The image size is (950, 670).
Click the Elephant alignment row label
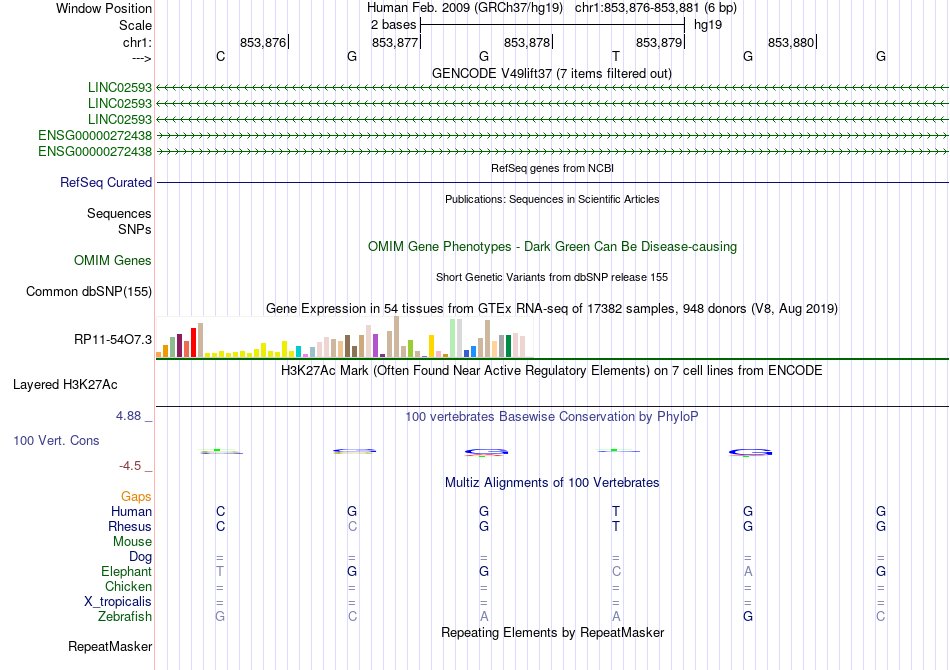point(126,571)
